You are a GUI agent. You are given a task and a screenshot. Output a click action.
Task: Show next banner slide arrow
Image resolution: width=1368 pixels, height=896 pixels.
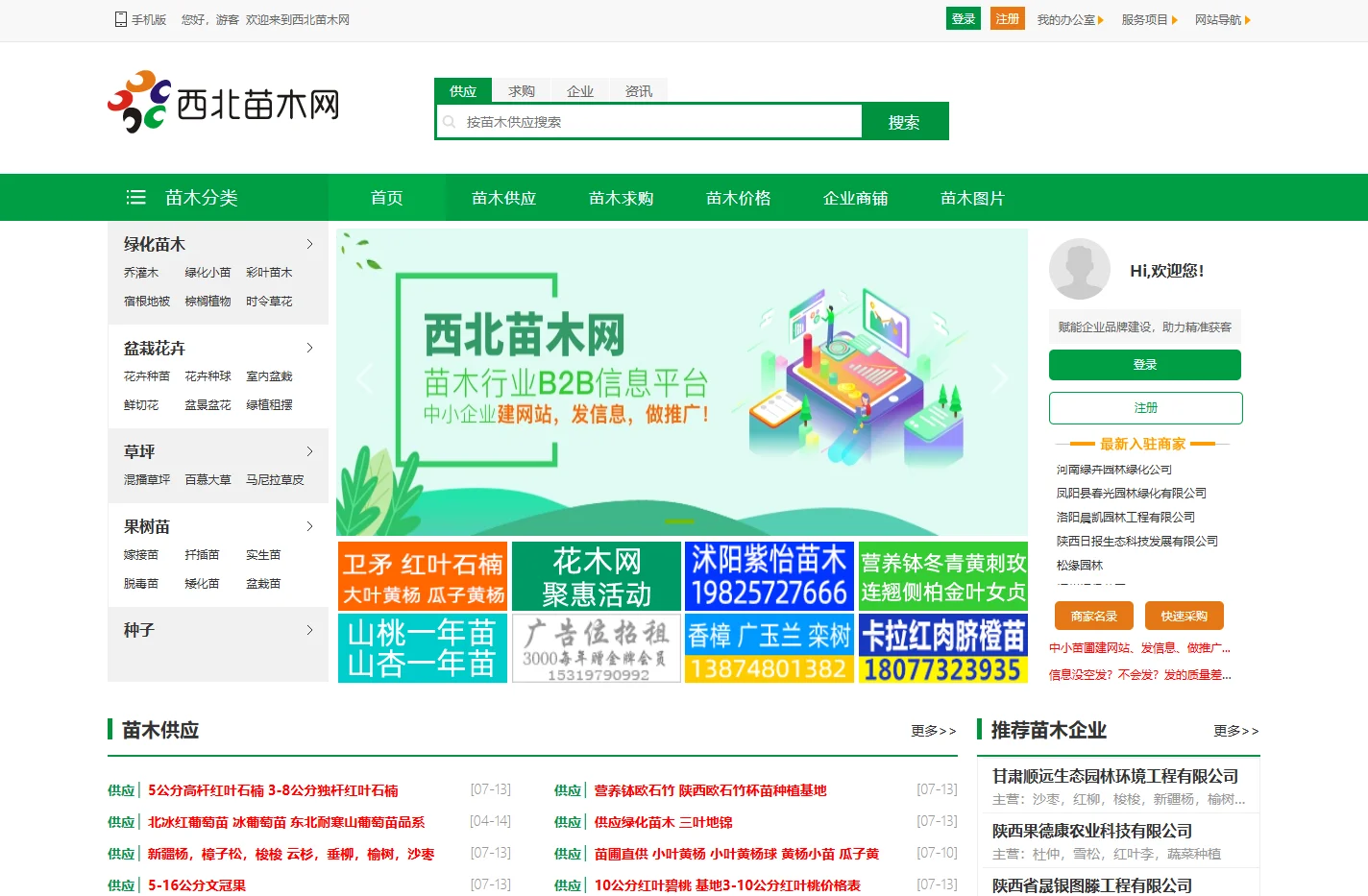(1000, 378)
